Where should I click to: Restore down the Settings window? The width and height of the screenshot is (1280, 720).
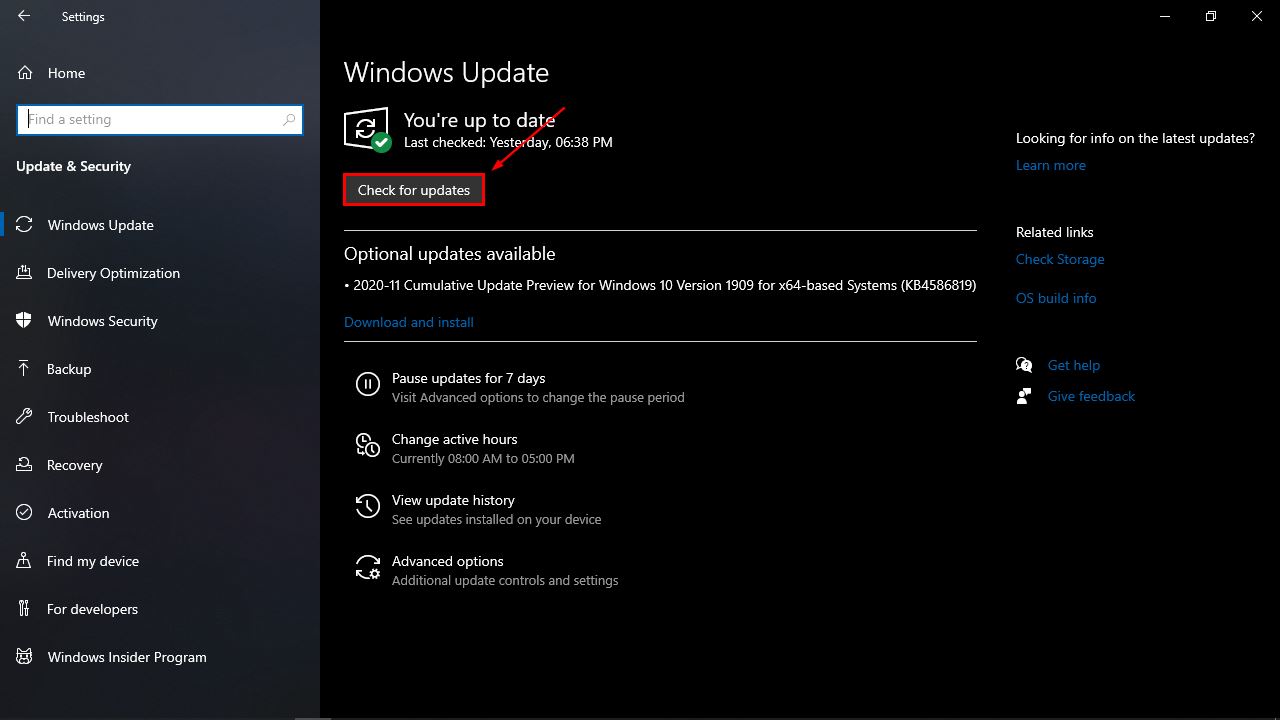(1211, 16)
